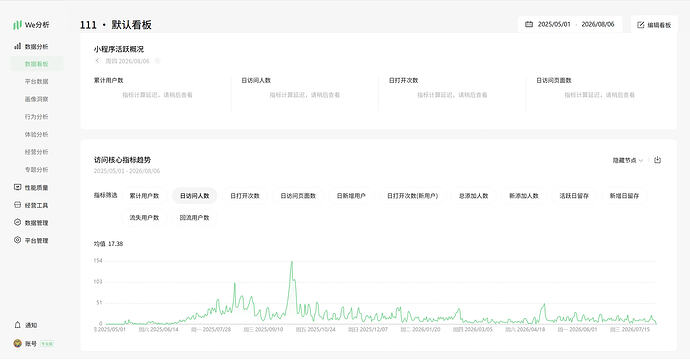The image size is (690, 360).
Task: Select the 新添加人数 metric filter
Action: coord(524,195)
